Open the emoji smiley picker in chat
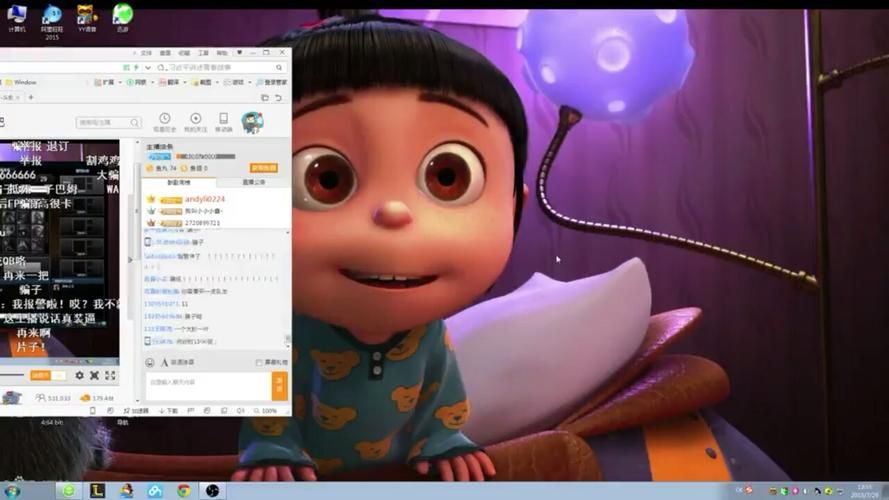This screenshot has width=889, height=500. point(150,362)
